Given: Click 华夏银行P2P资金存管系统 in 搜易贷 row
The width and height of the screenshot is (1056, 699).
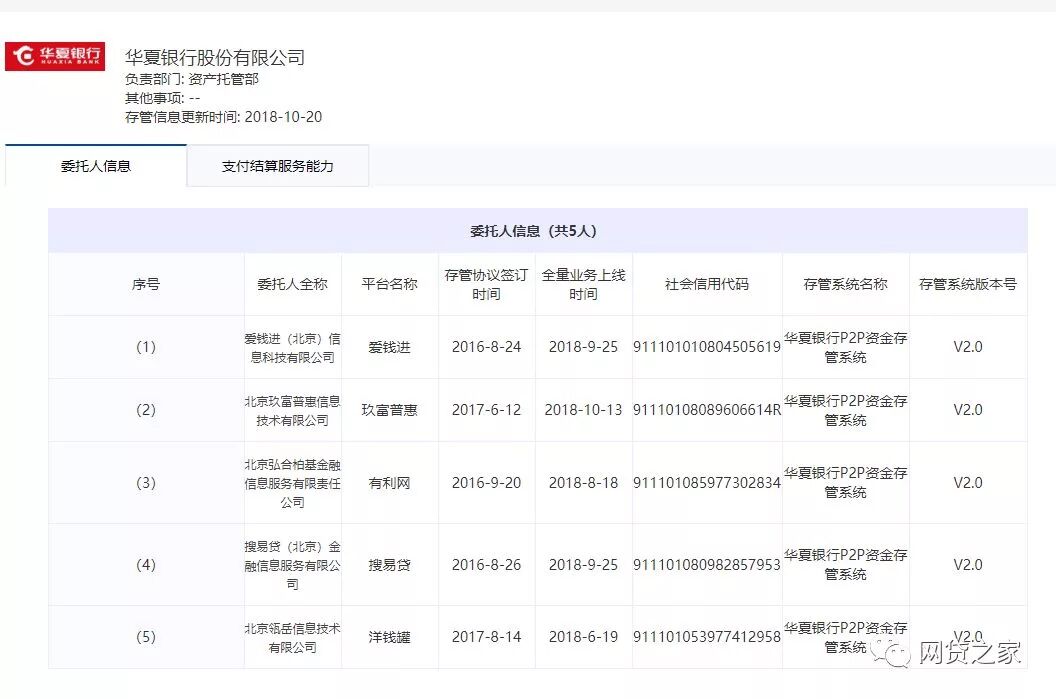Looking at the screenshot, I should click(845, 565).
